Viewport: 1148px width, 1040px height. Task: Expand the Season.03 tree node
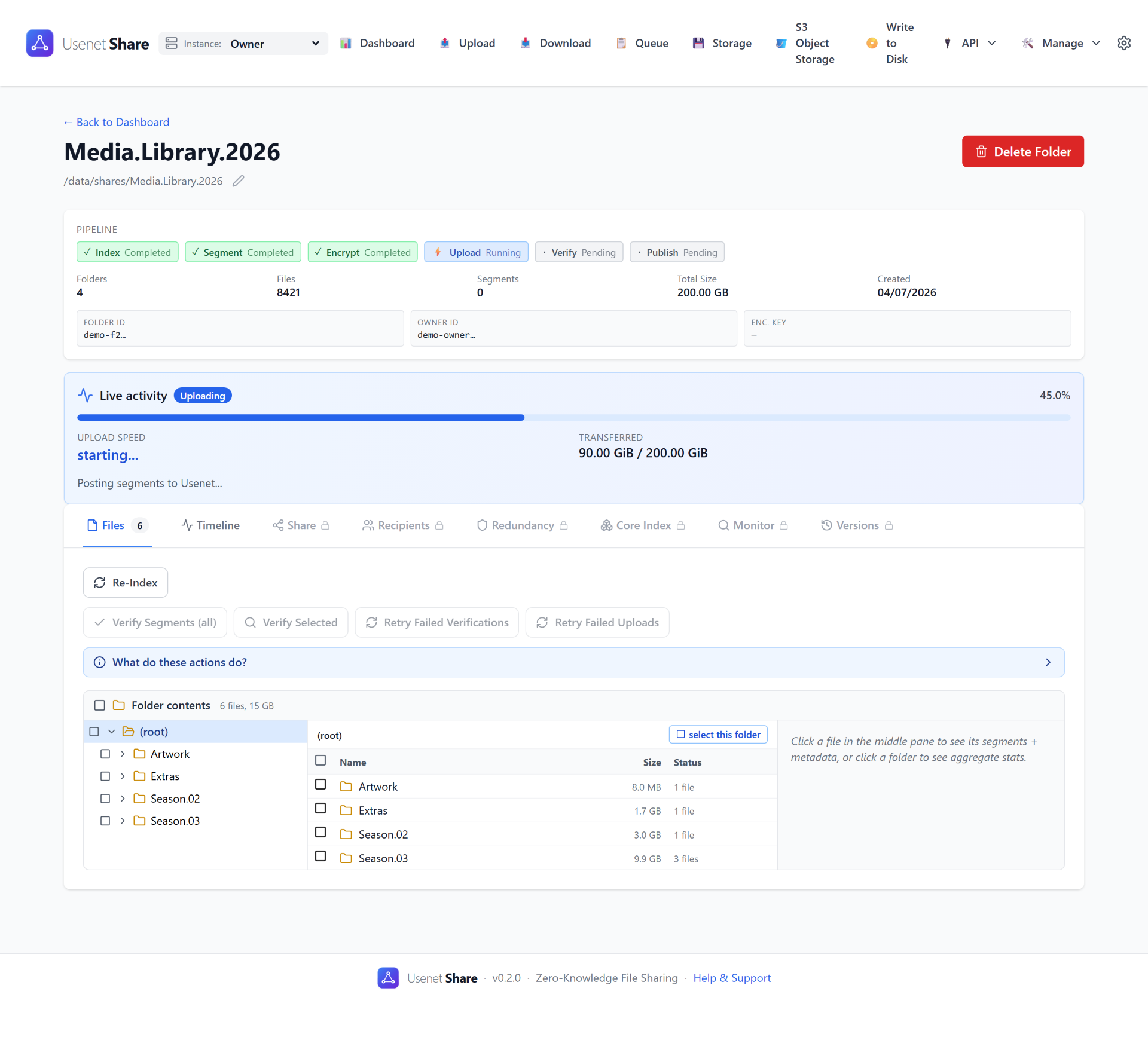123,821
